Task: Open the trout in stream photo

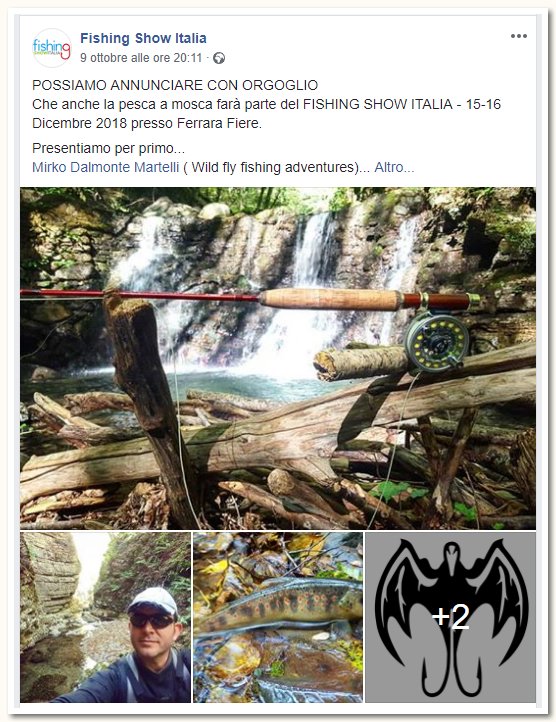Action: tap(278, 617)
